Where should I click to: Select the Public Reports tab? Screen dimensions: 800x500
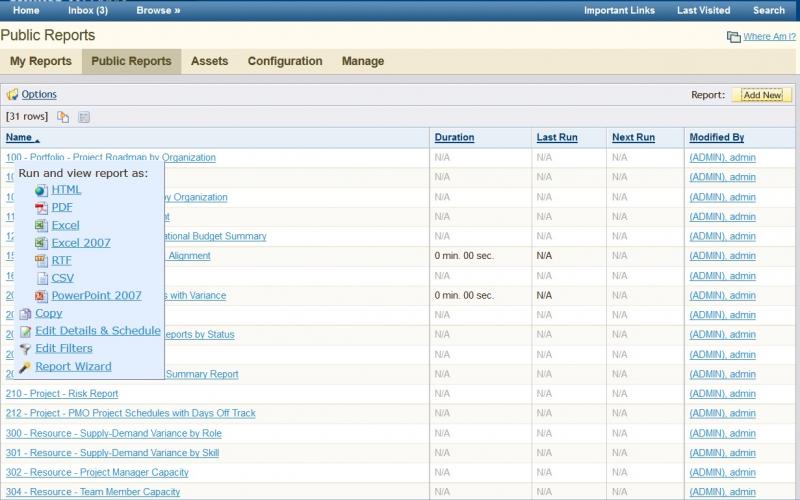131,61
